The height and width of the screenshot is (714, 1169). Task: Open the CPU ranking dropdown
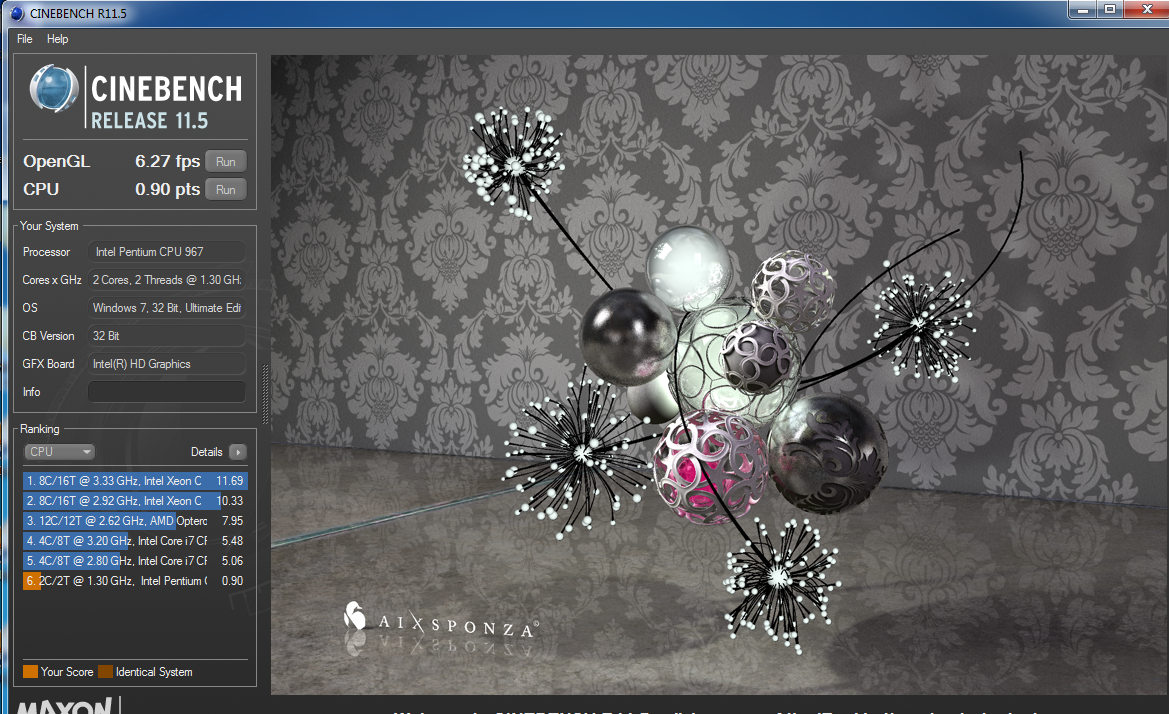(60, 452)
